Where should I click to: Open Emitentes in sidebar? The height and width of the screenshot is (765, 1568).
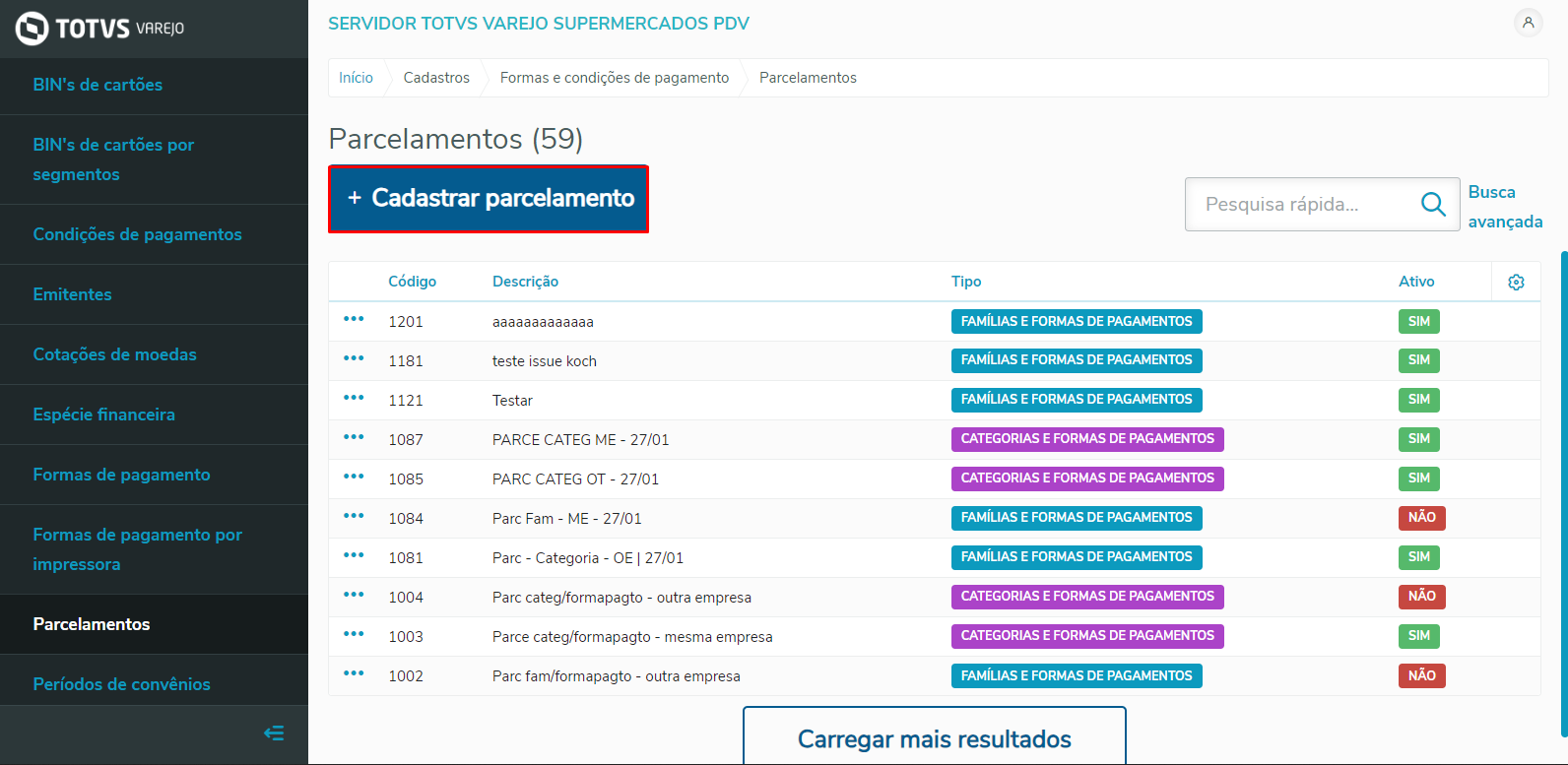[154, 294]
